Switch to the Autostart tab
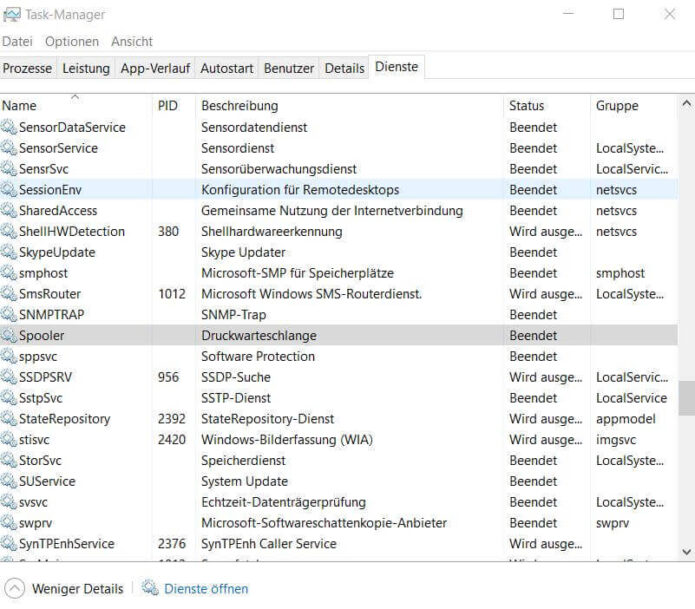The height and width of the screenshot is (609, 695). click(x=227, y=69)
